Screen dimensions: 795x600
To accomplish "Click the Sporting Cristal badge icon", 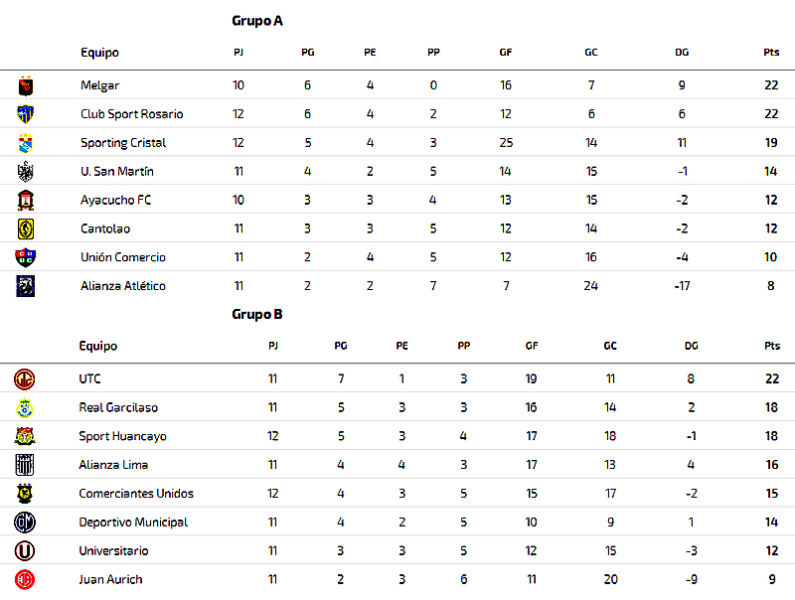I will [x=25, y=143].
